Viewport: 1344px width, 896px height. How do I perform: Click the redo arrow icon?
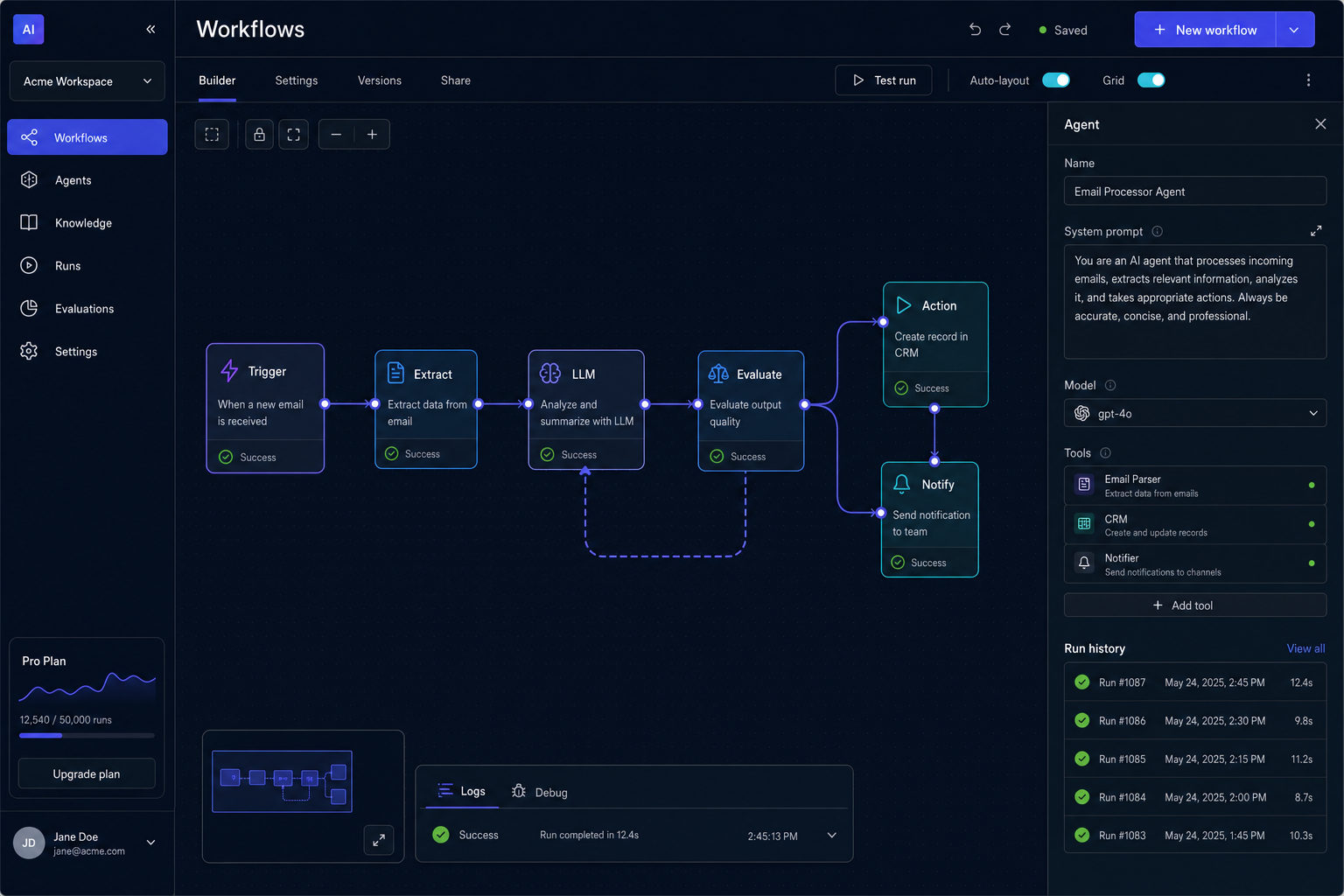point(1004,30)
